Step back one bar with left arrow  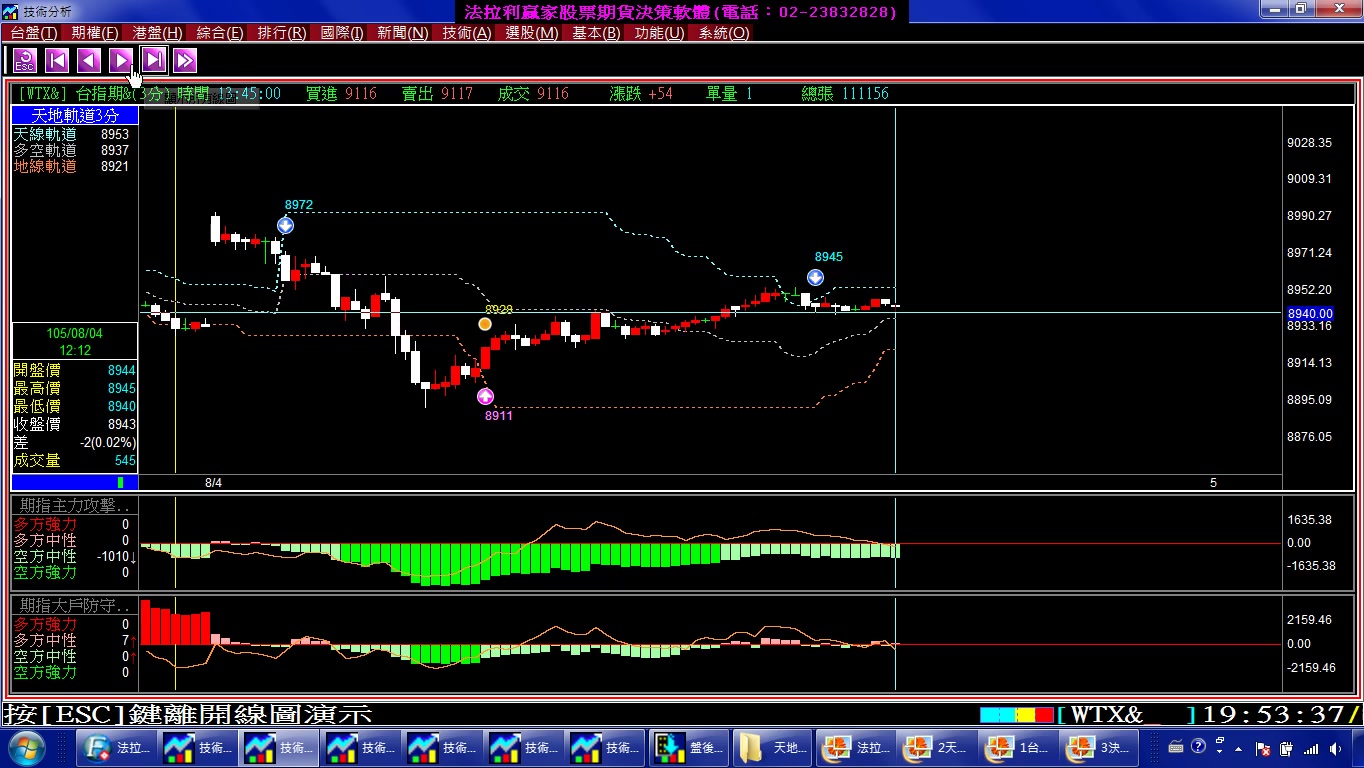89,61
